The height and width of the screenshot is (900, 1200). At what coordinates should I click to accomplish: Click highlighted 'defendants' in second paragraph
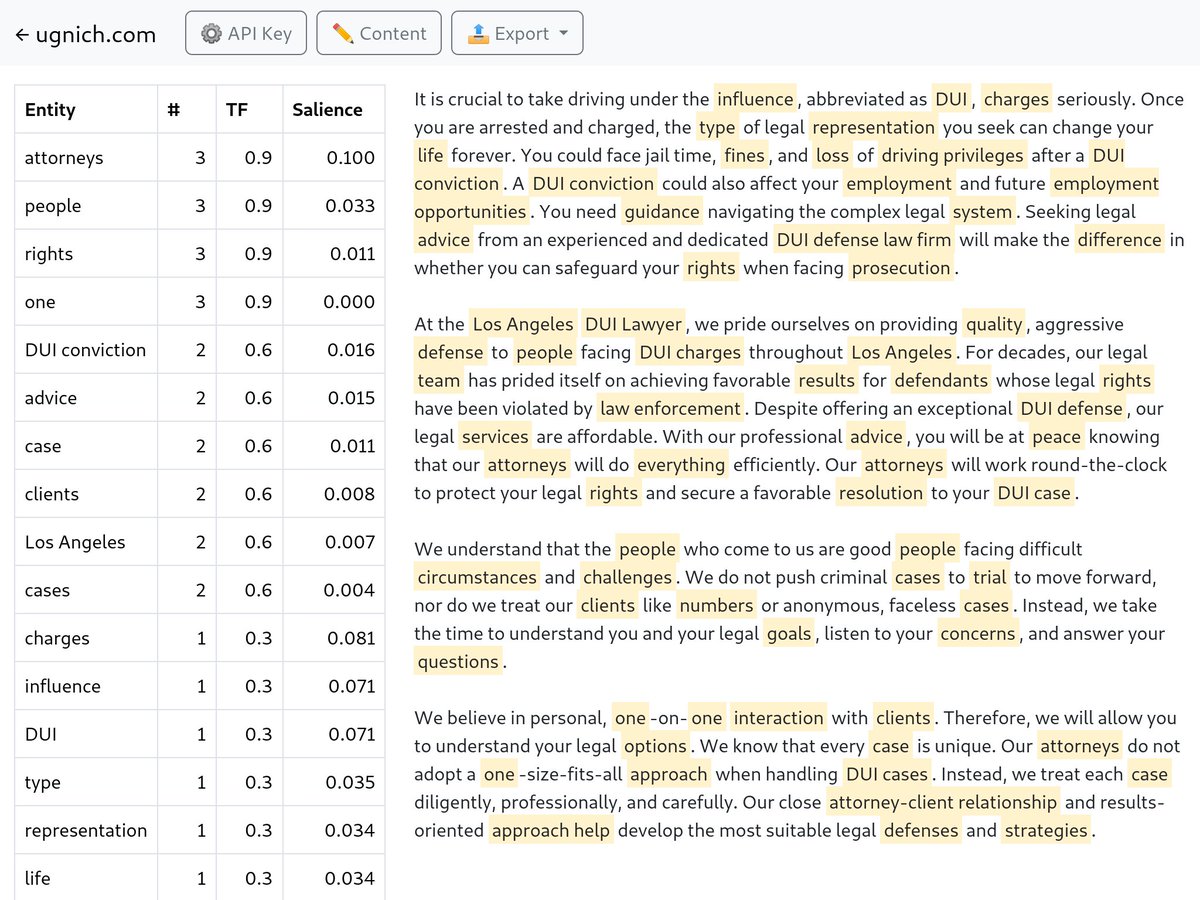click(x=941, y=381)
